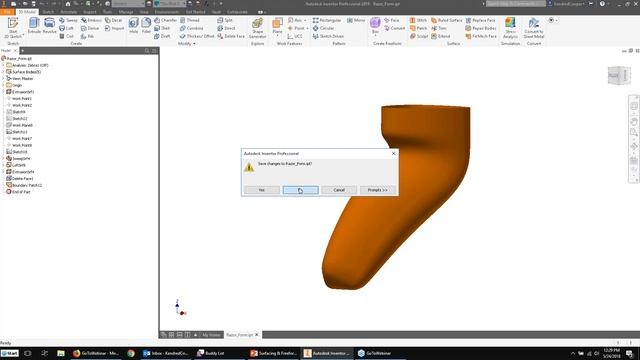Expand the Analysis: Zebra1 node
Viewport: 640px width, 360px height.
click(x=3, y=65)
